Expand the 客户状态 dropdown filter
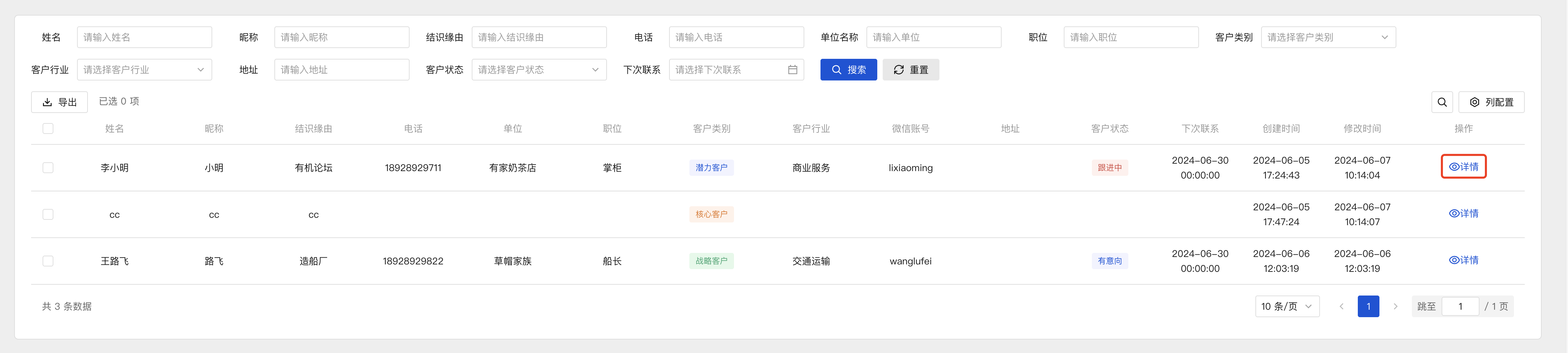 point(539,70)
